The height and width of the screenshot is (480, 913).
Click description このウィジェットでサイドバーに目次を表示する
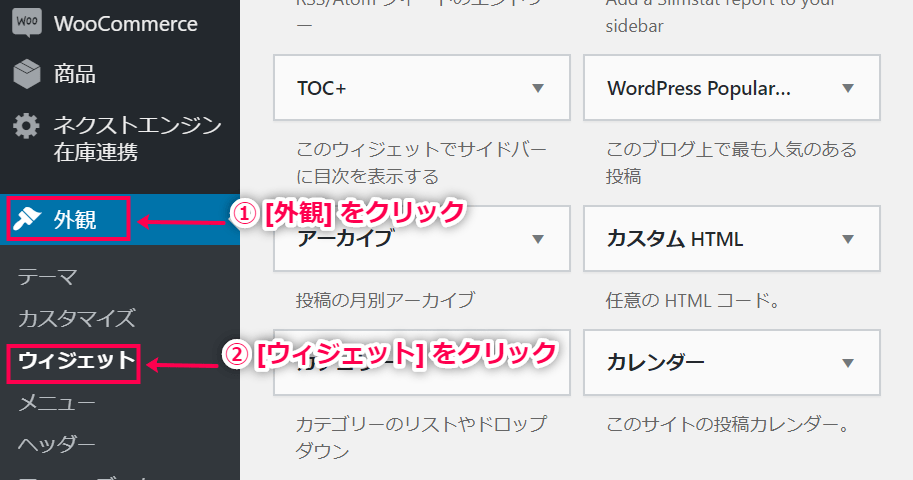click(422, 163)
